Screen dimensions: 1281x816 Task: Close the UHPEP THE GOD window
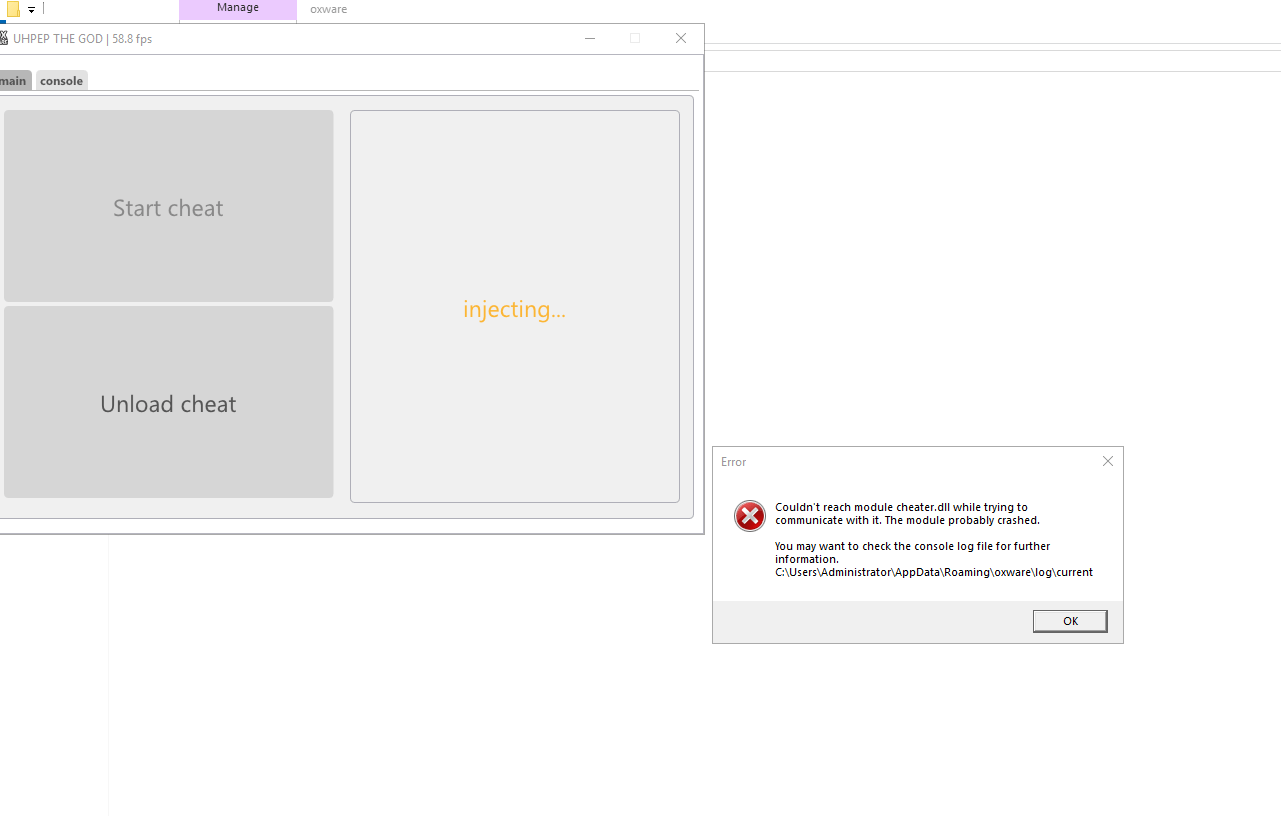coord(681,38)
